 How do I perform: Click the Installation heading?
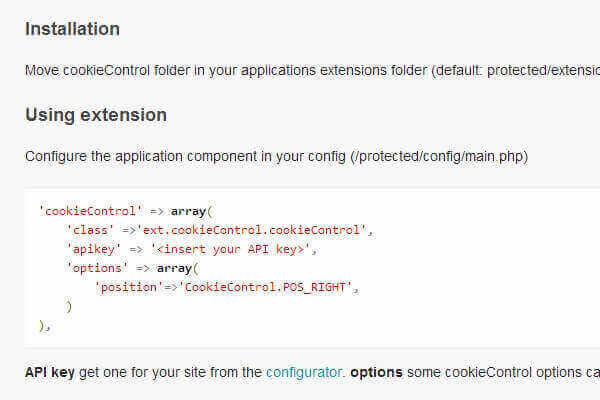(x=72, y=29)
